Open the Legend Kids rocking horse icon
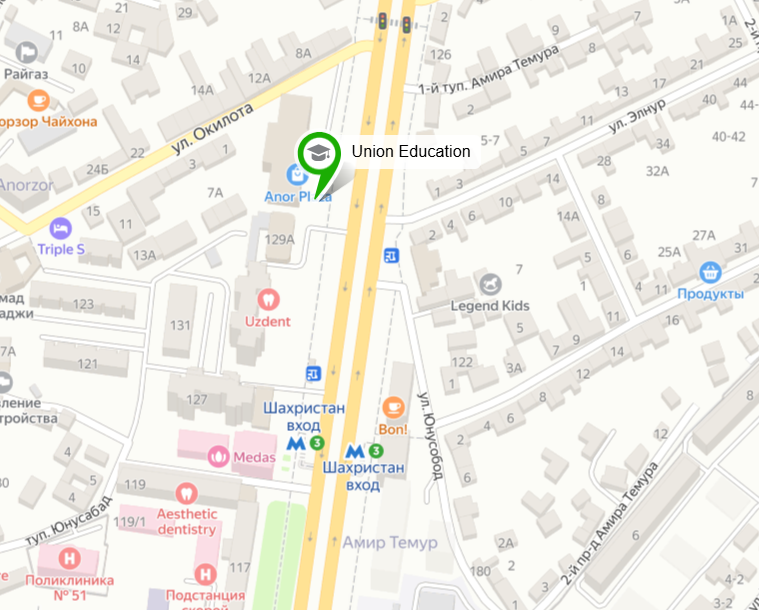 point(490,285)
